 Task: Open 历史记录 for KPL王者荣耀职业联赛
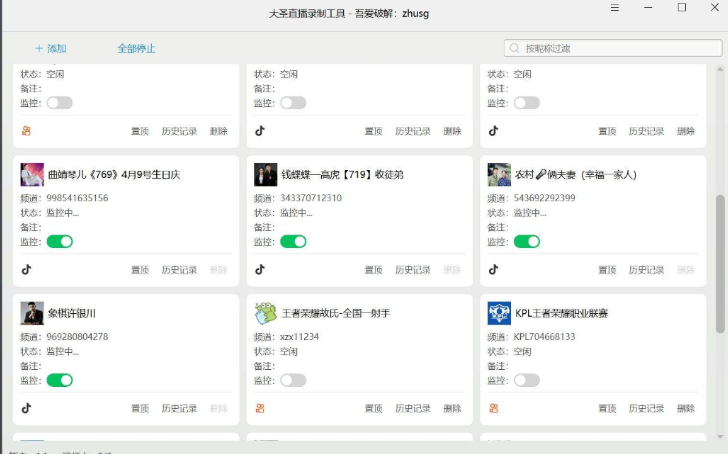[x=646, y=408]
